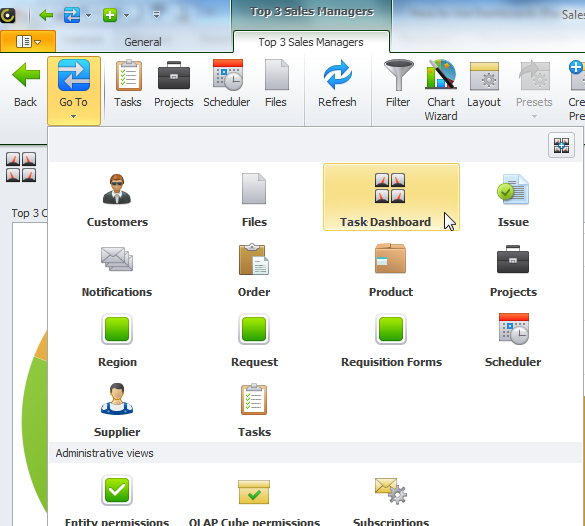Open Region view from Go To menu

[117, 341]
